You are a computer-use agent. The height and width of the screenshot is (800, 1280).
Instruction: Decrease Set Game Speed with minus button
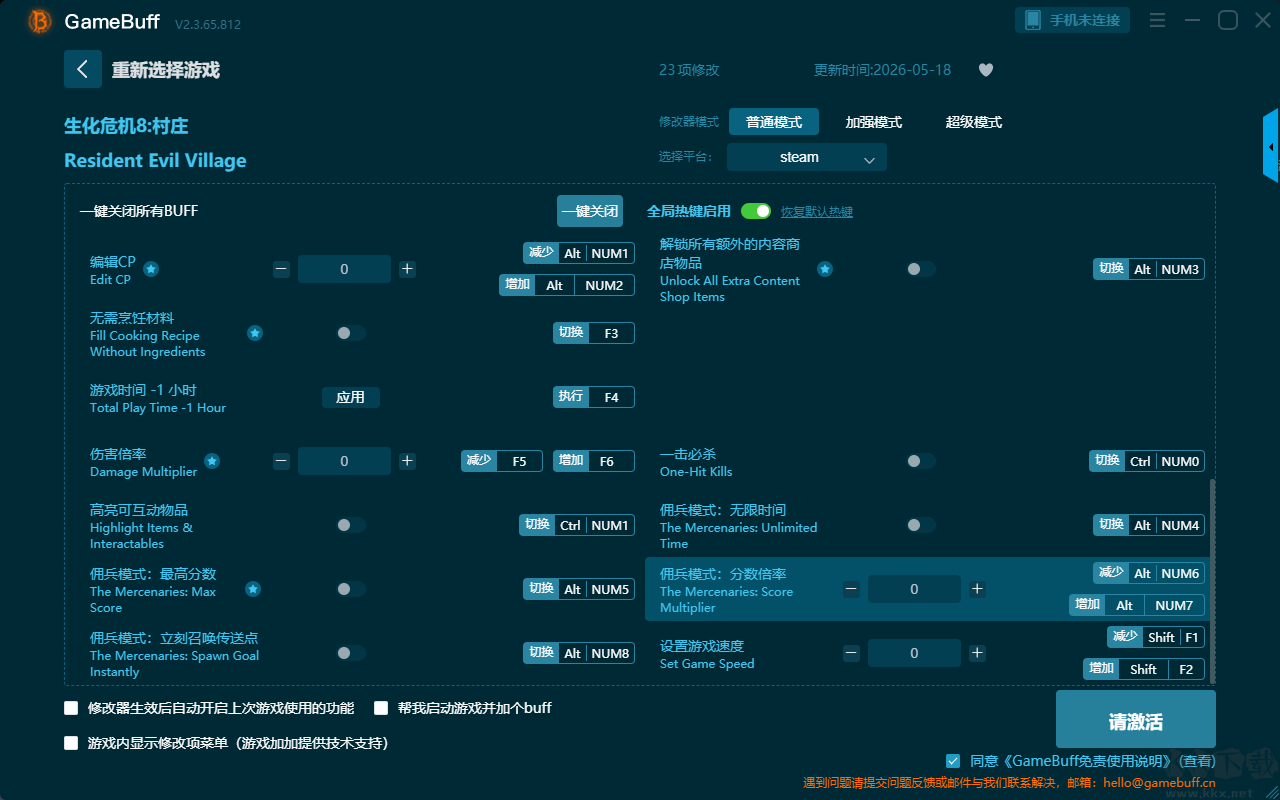click(x=851, y=653)
